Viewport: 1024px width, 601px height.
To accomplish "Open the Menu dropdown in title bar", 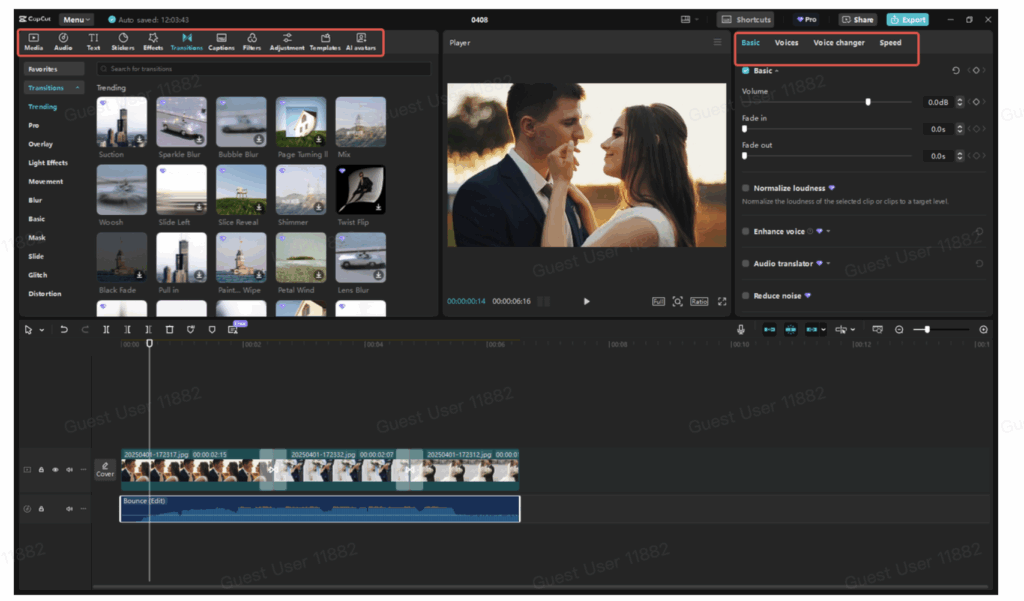I will pyautogui.click(x=76, y=19).
